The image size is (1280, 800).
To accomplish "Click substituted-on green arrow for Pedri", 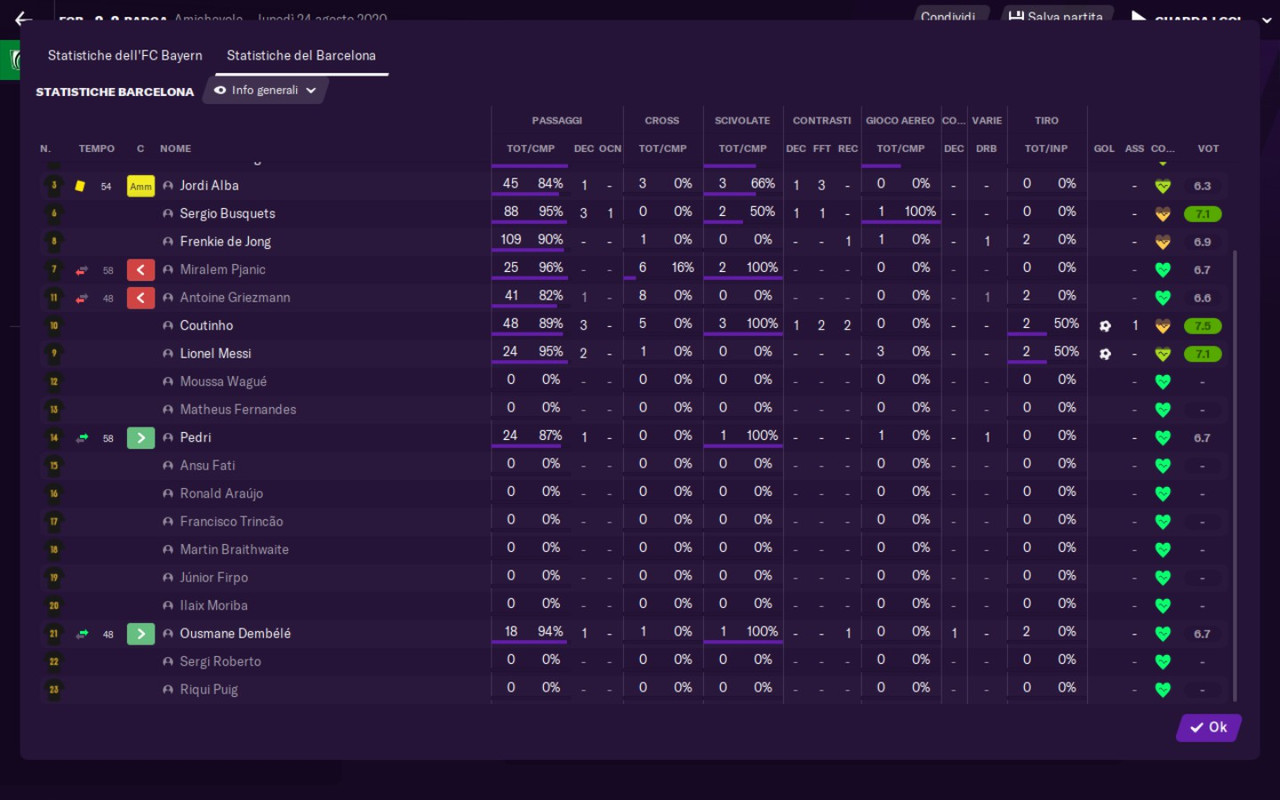I will tap(140, 438).
